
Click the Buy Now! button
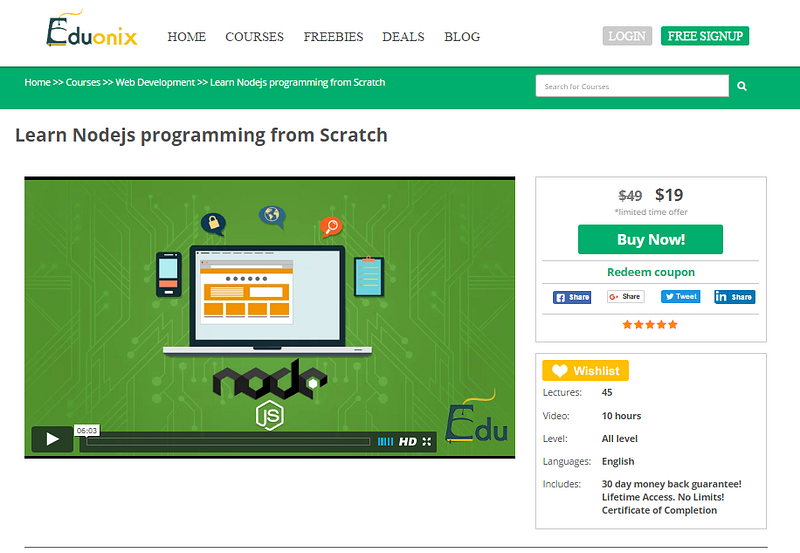click(x=651, y=240)
